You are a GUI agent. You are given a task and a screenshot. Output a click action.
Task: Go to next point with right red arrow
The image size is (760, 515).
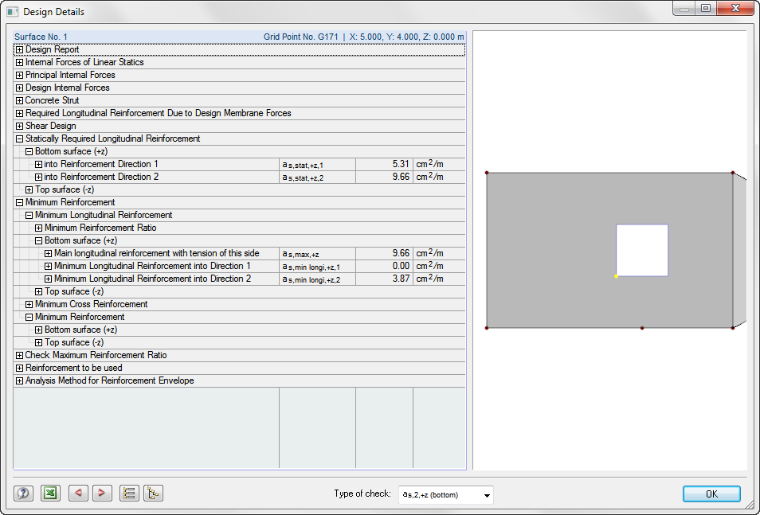pos(102,493)
